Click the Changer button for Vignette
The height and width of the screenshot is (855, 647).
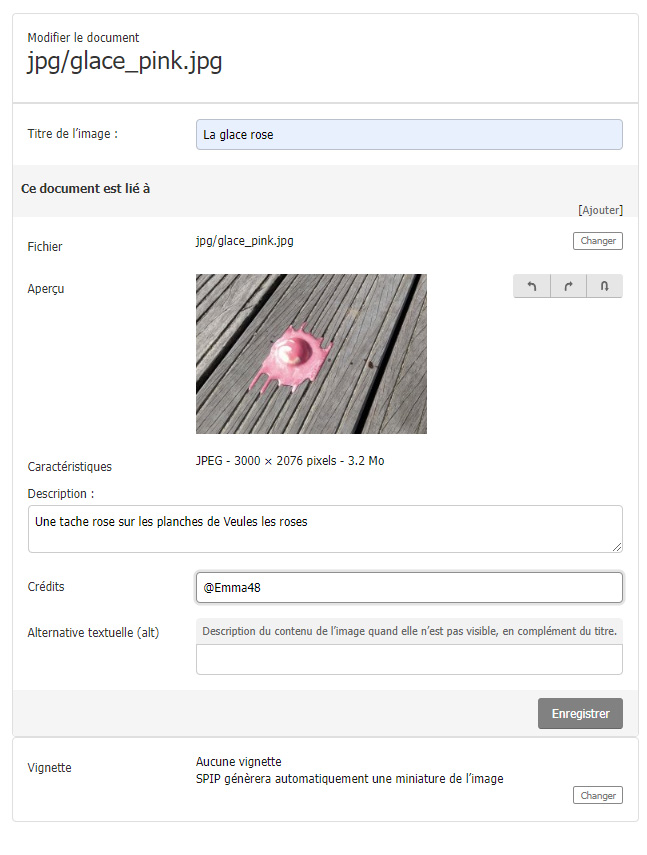(598, 796)
